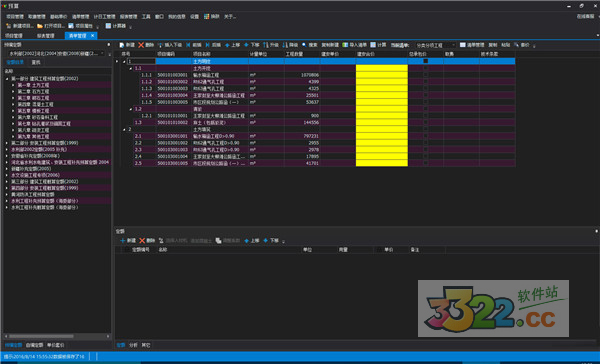Screen dimensions: 600x364
Task: Click the 打开项目 folder icon
Action: coord(40,26)
